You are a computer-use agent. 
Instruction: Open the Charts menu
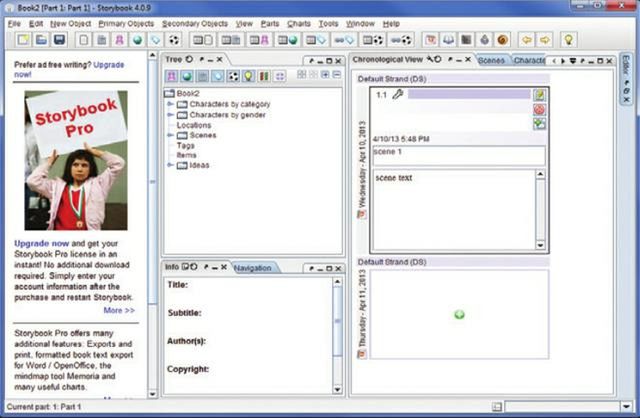click(x=299, y=24)
